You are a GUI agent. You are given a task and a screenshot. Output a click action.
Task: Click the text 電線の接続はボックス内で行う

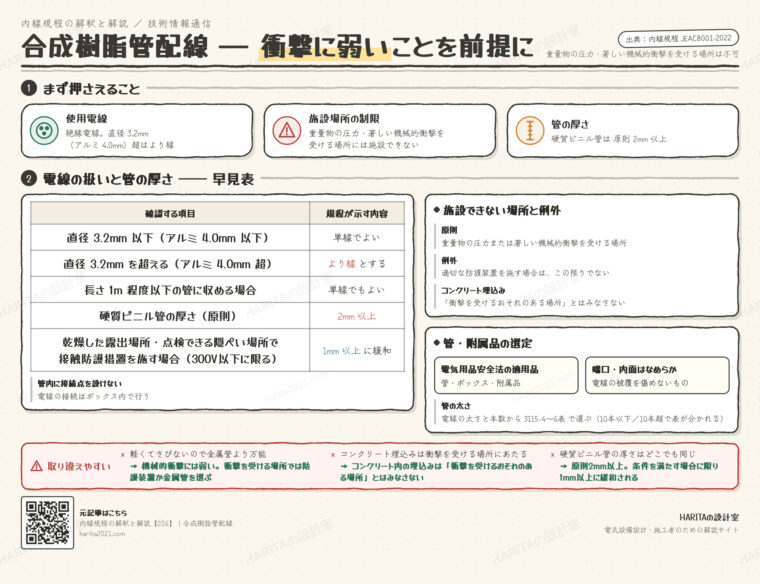click(94, 396)
